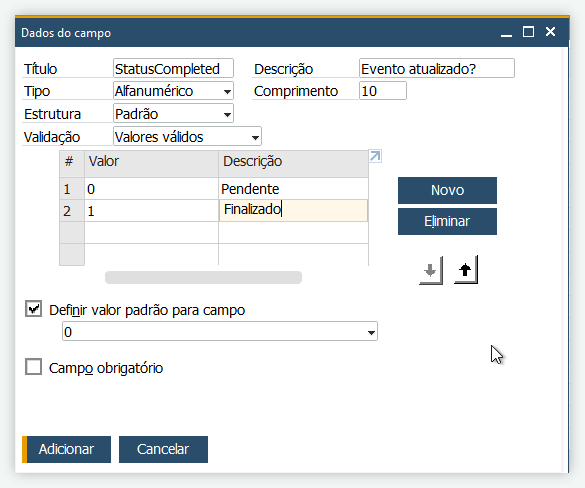
Task: Expand the Validação dropdown with Valores válidos
Action: point(187,137)
